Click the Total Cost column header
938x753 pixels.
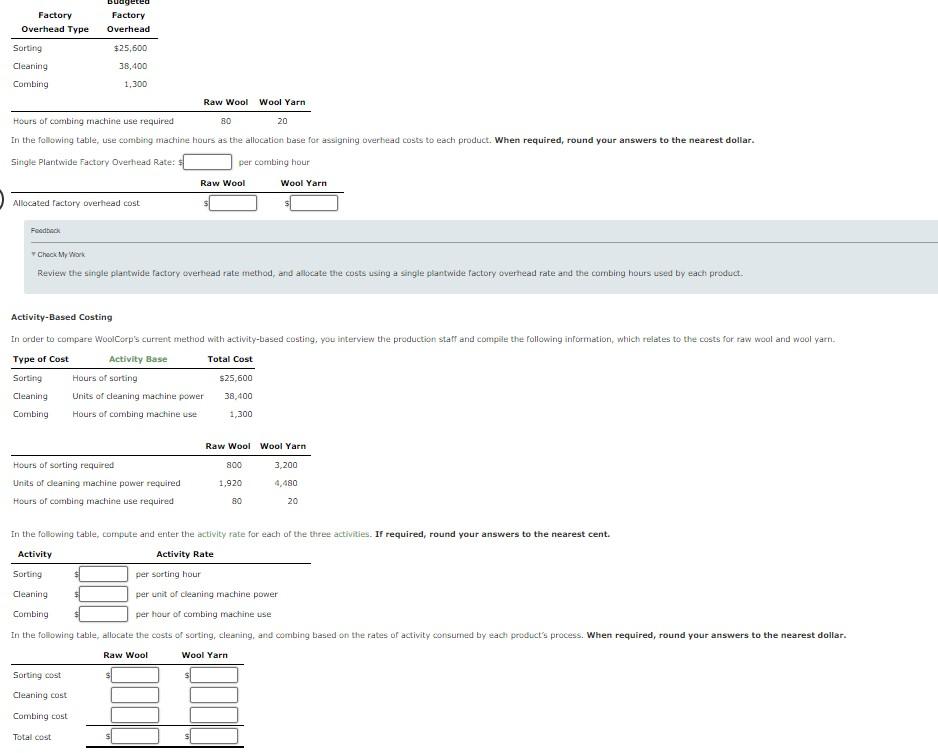point(230,359)
